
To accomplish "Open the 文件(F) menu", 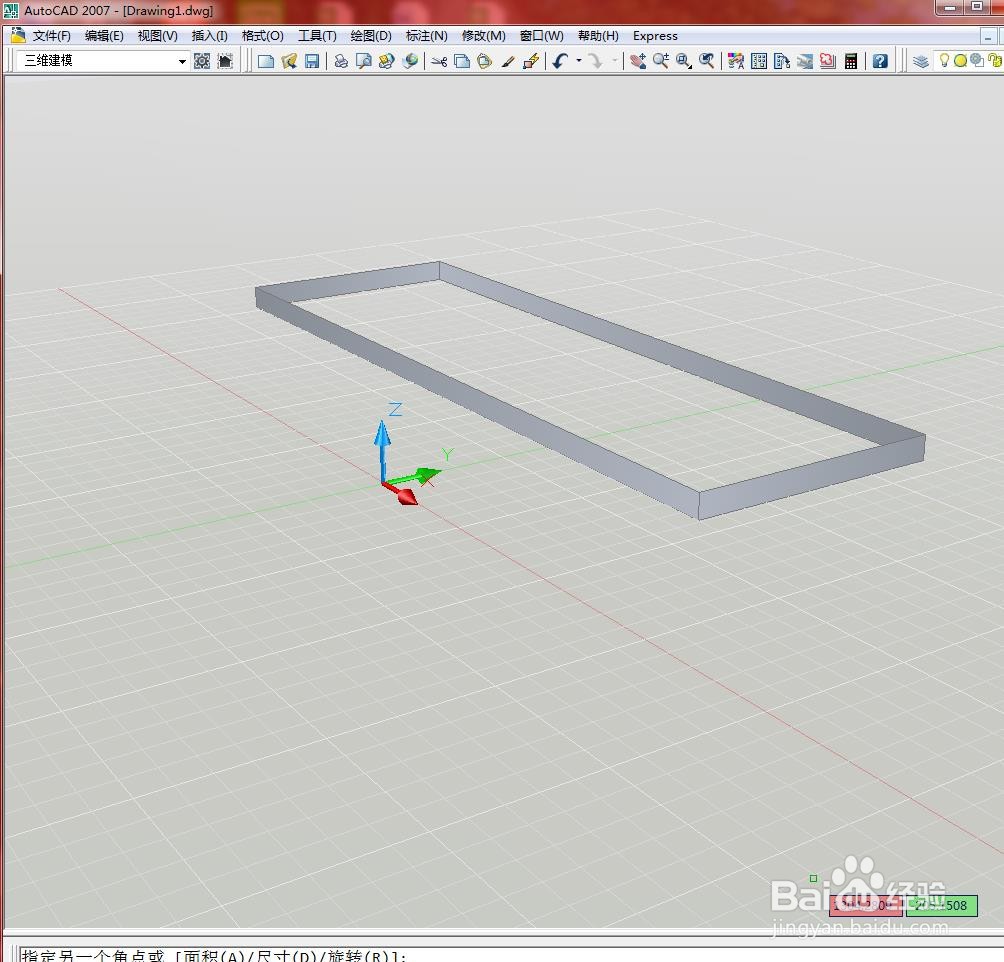I will pos(51,36).
